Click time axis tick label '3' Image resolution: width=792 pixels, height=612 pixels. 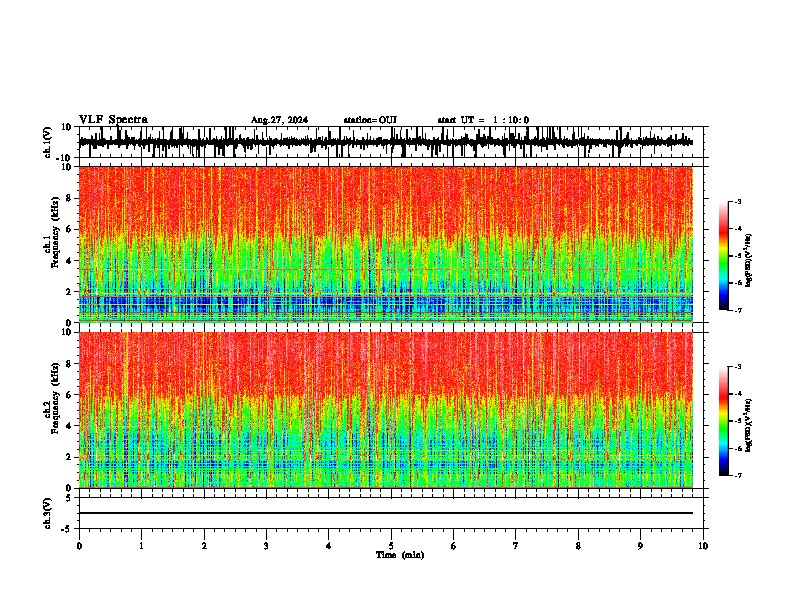pos(266,546)
